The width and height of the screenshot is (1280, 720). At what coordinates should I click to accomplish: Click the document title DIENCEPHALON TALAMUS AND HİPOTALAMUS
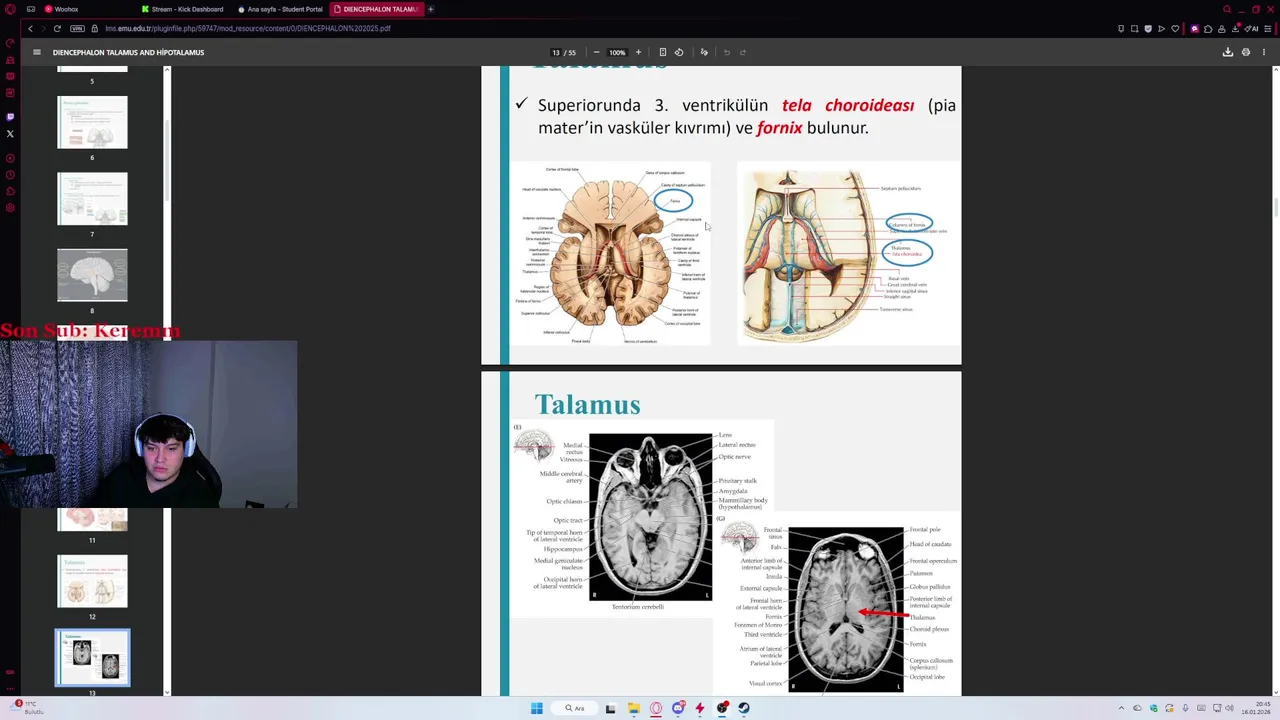click(128, 52)
